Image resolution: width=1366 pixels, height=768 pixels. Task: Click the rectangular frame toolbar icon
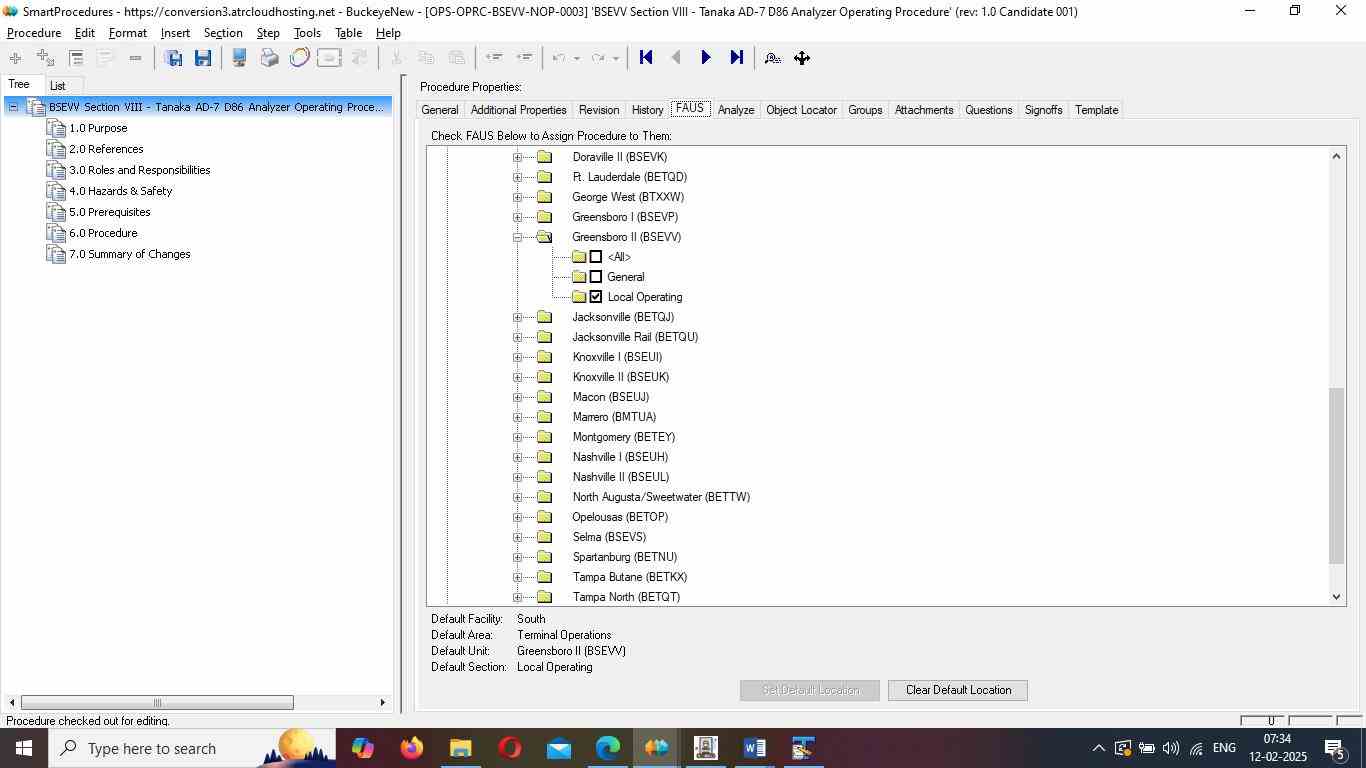(329, 58)
